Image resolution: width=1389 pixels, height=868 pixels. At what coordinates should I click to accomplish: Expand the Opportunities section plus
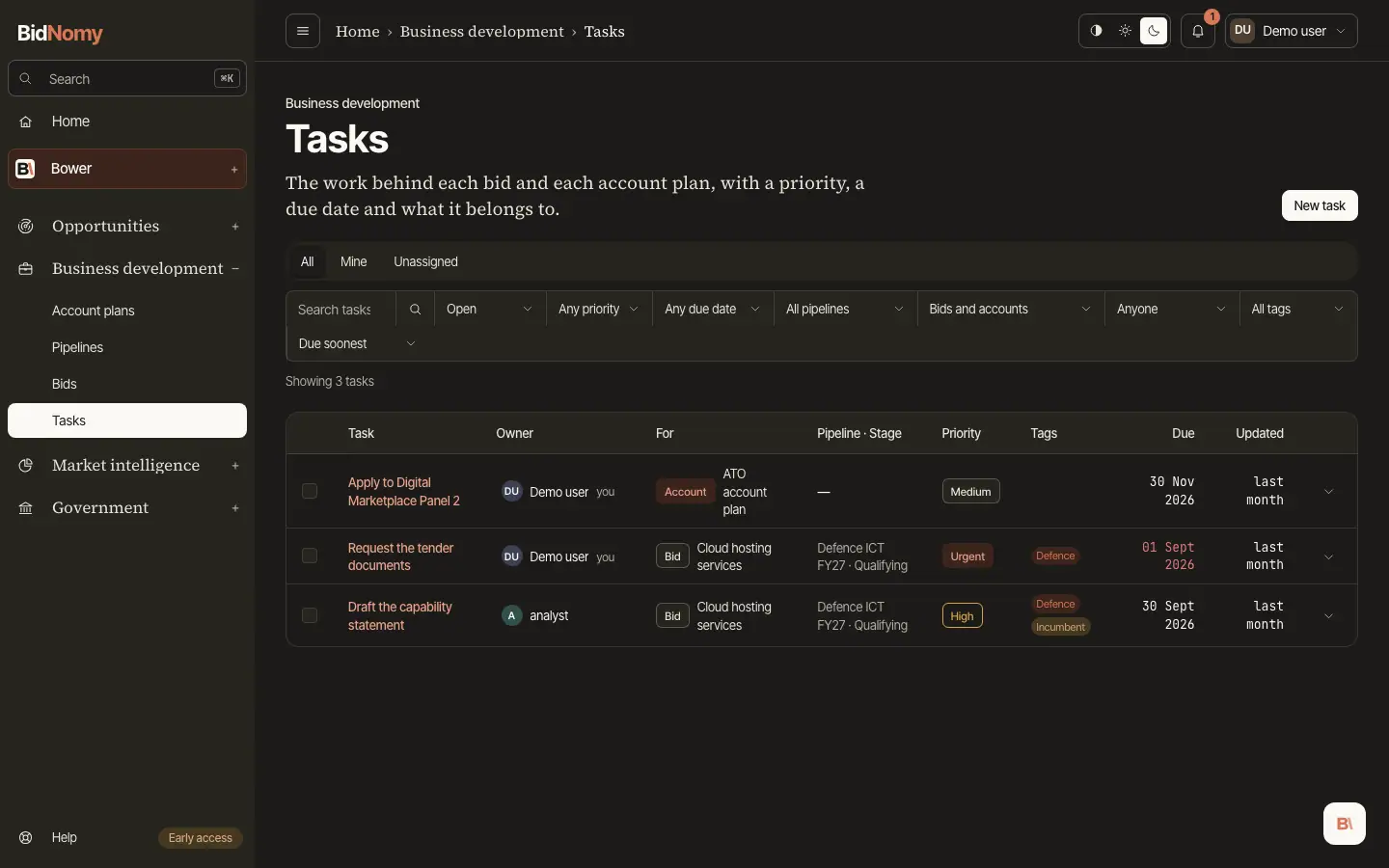[x=235, y=227]
